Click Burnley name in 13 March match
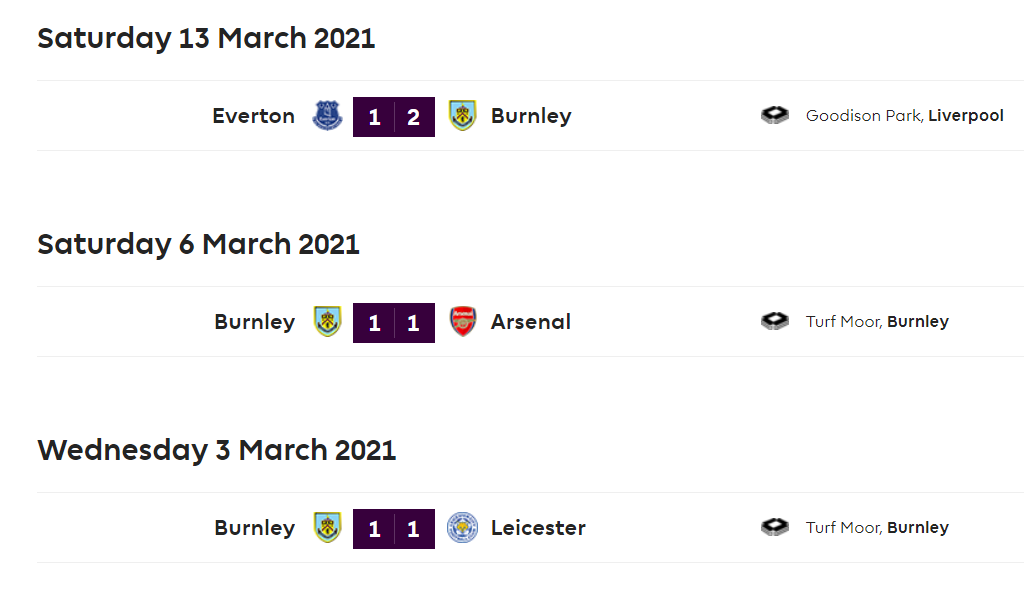The width and height of the screenshot is (1024, 604). (531, 116)
